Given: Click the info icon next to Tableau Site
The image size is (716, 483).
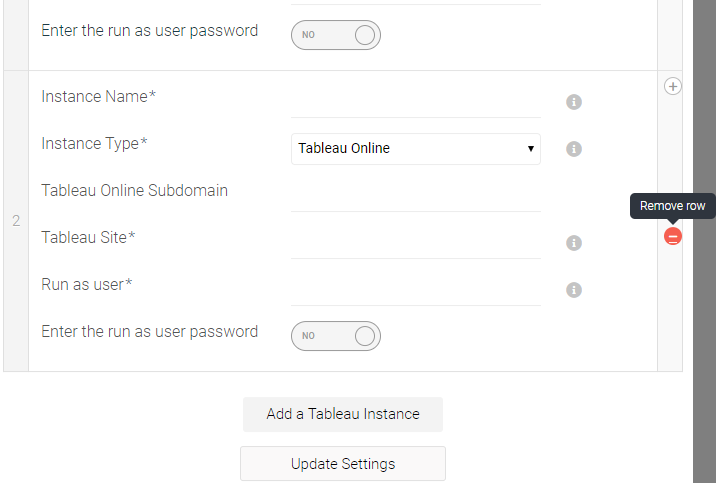Looking at the screenshot, I should (x=574, y=243).
